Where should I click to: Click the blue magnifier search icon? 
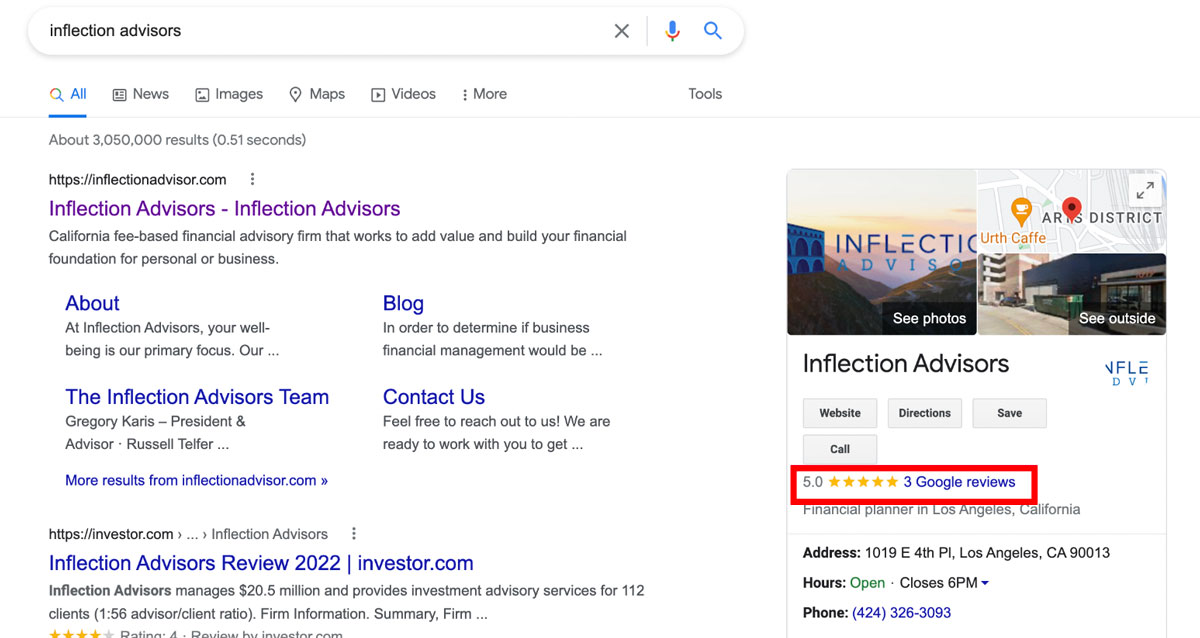713,31
